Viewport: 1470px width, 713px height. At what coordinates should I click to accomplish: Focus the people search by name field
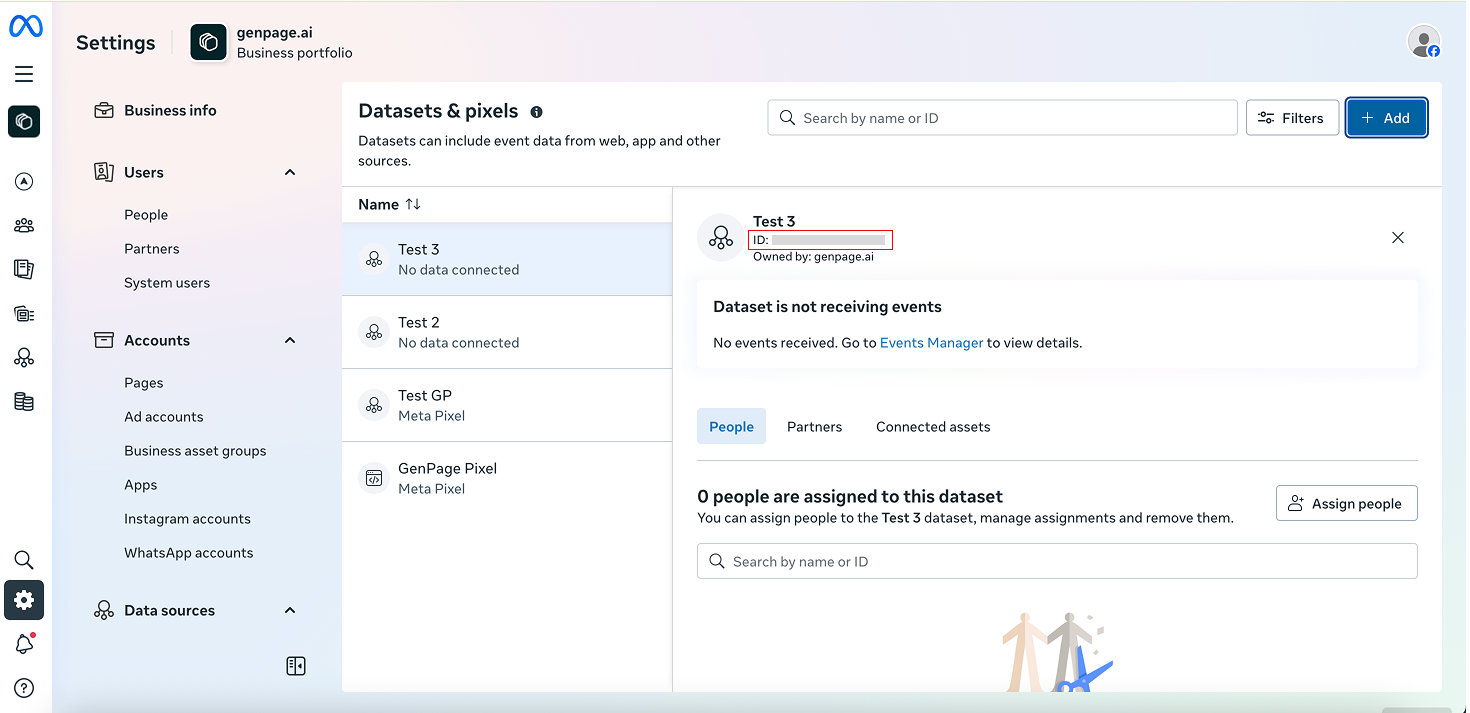click(x=1057, y=561)
